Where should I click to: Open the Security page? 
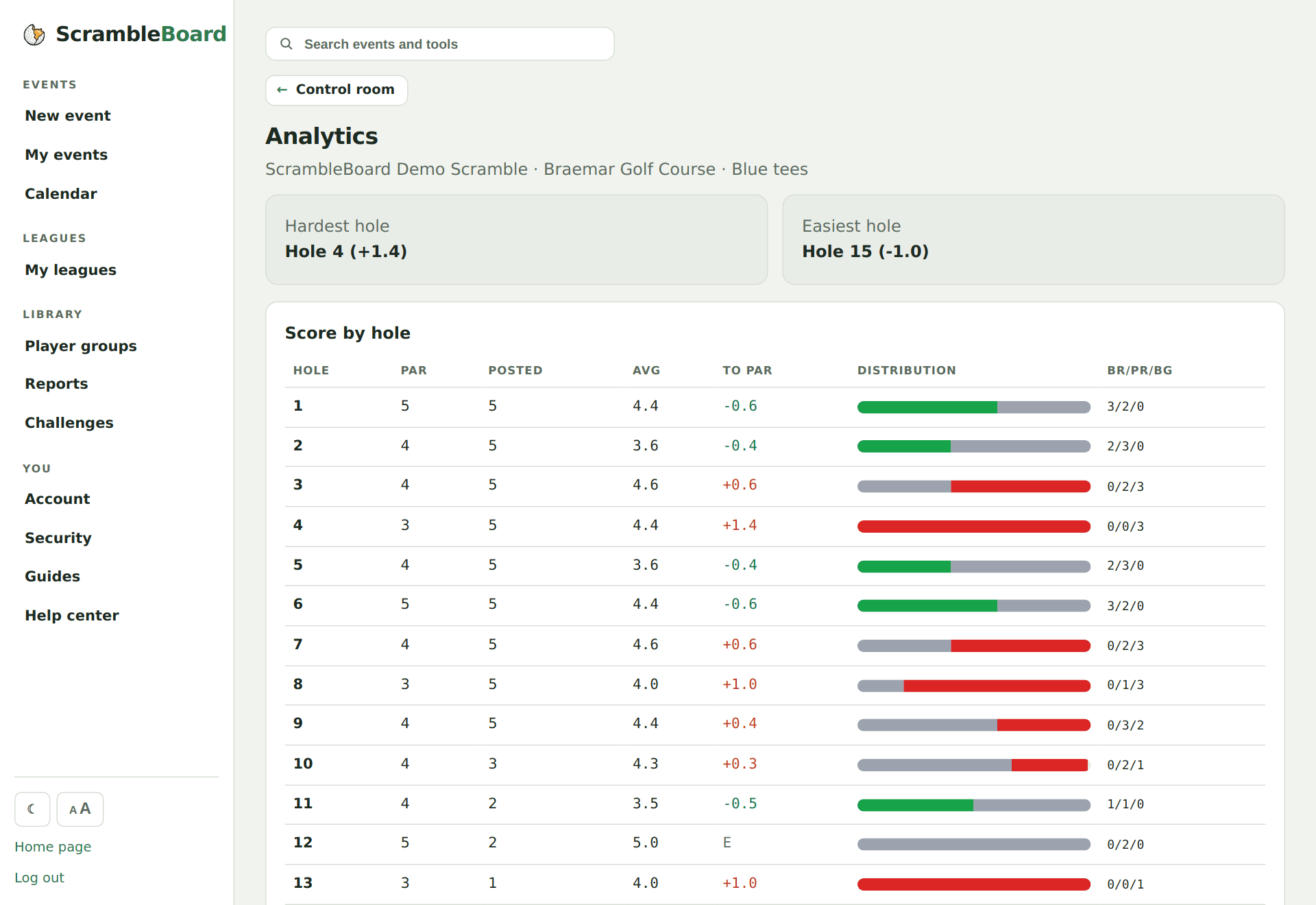point(58,538)
